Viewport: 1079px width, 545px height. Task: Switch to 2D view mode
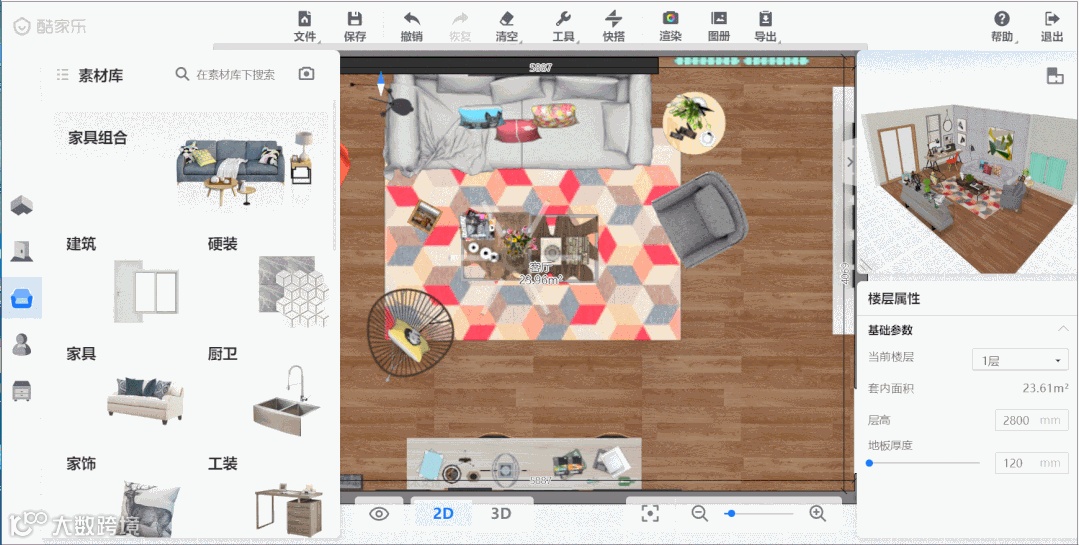tap(442, 514)
